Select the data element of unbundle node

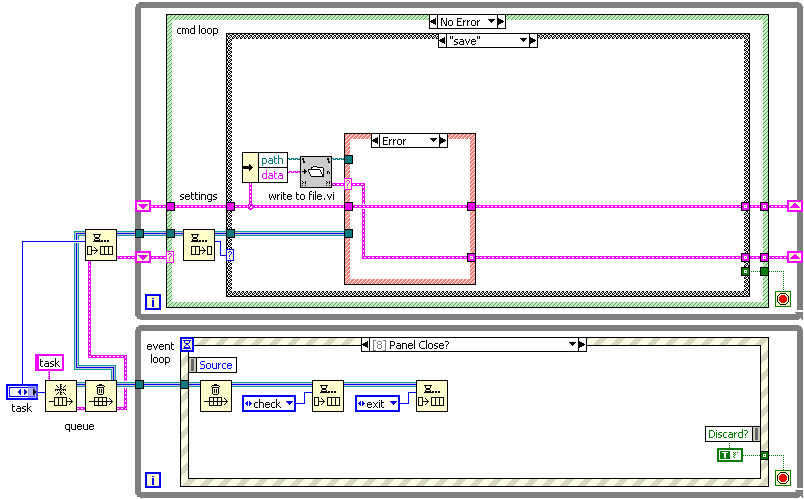(x=273, y=175)
